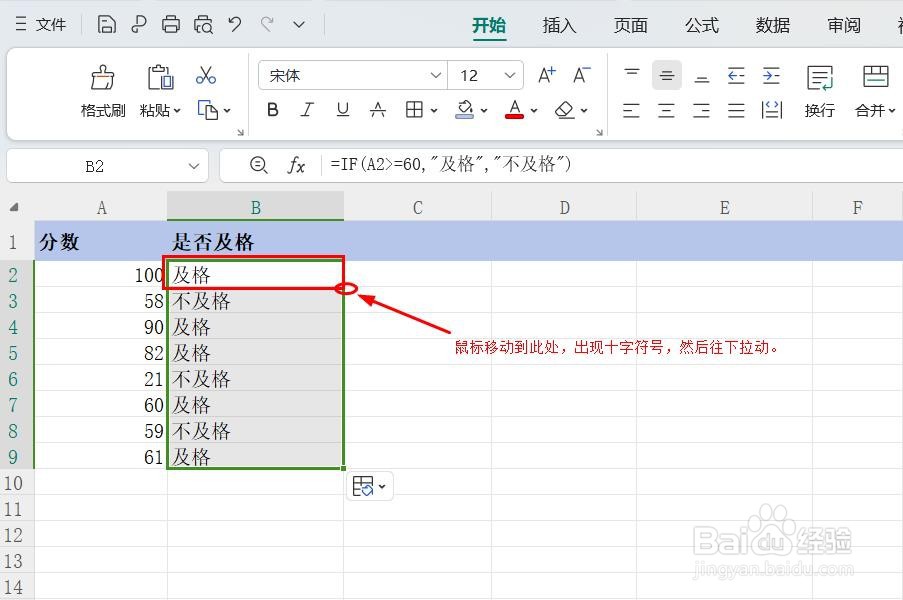Open the 公式 ribbon tab
The width and height of the screenshot is (903, 600).
701,25
